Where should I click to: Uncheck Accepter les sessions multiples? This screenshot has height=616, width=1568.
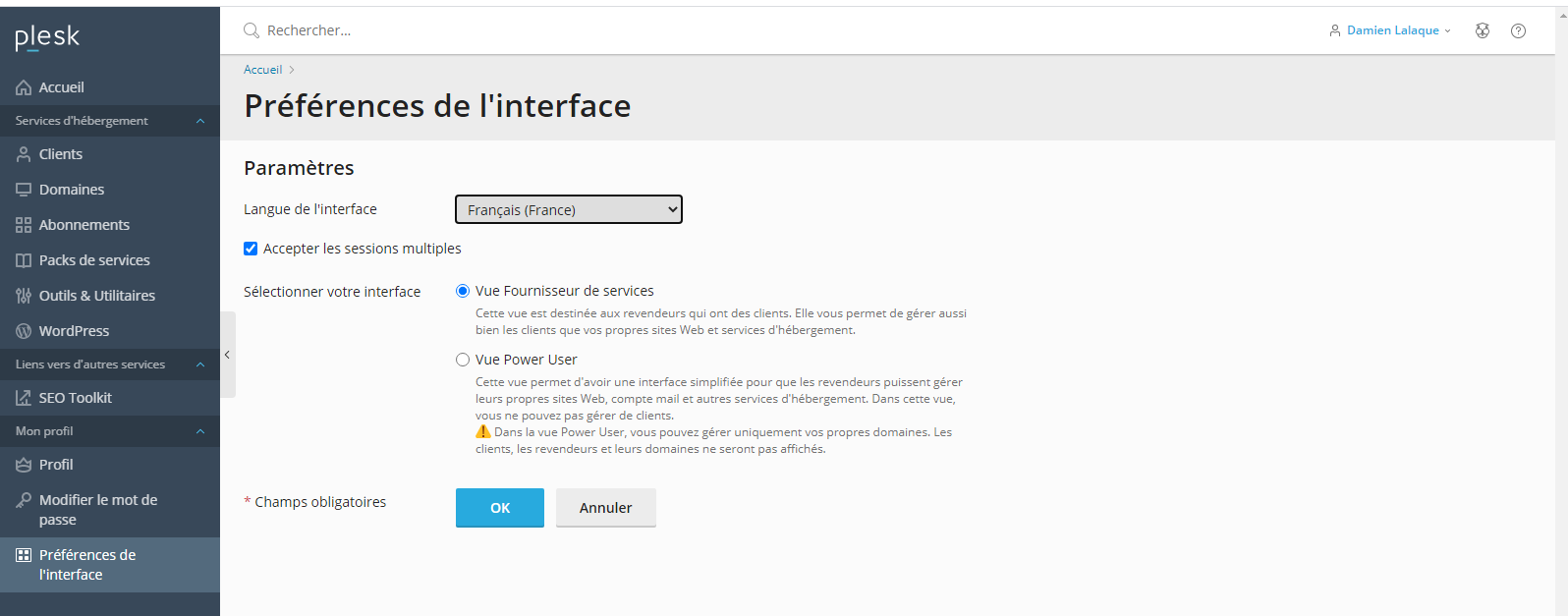(251, 249)
